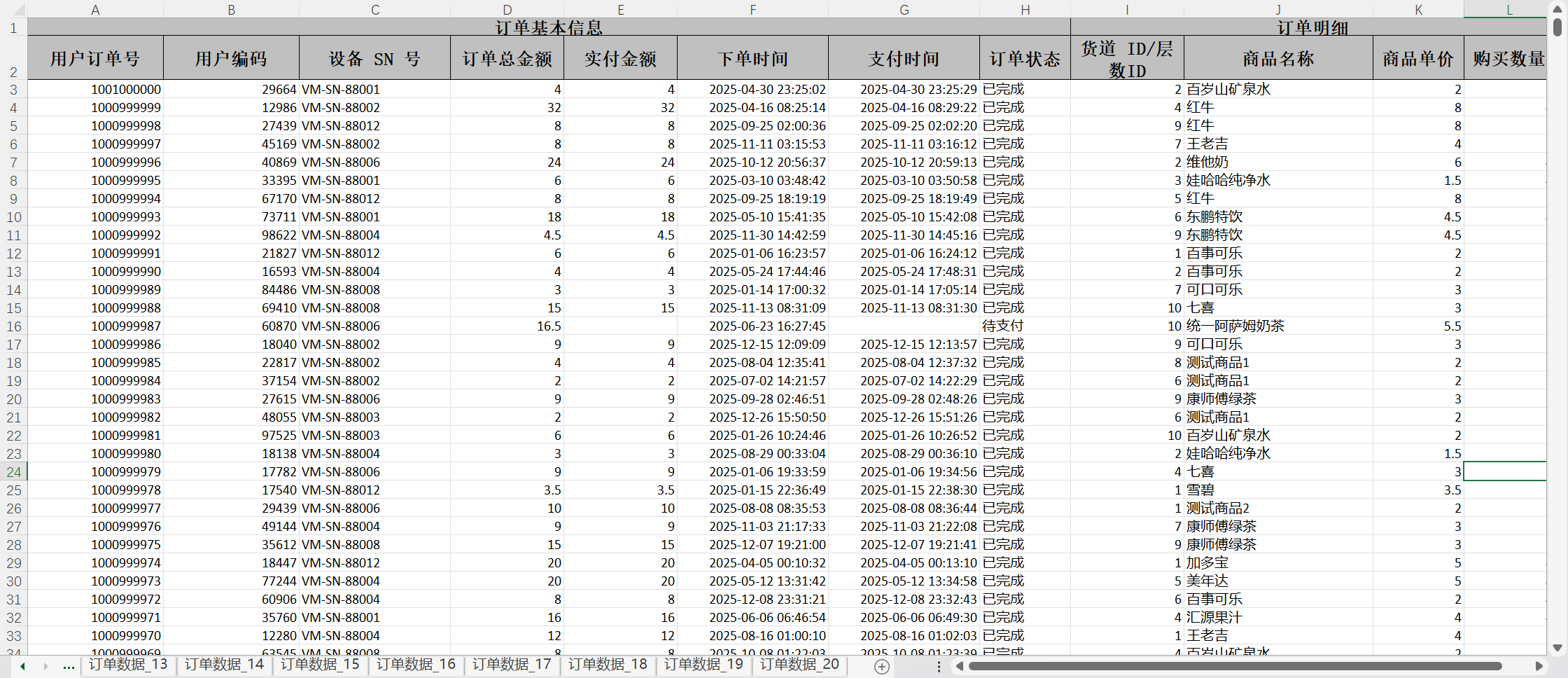Select product cell 加多宝

[1278, 562]
